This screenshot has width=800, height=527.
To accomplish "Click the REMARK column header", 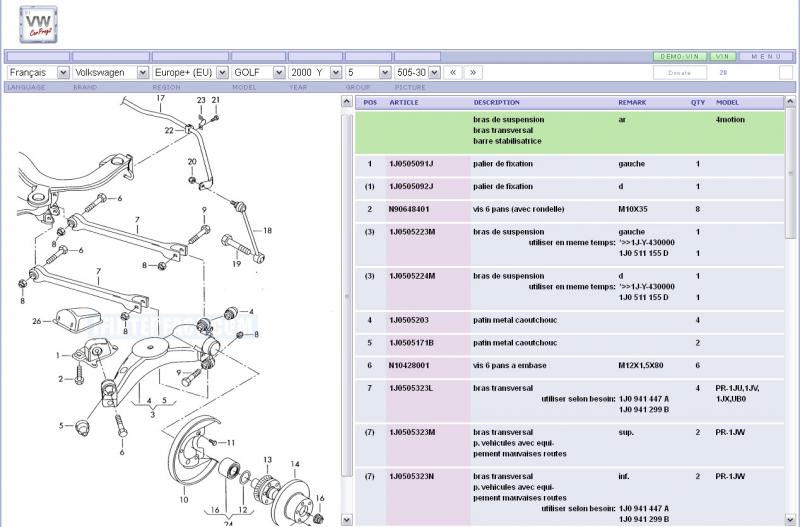I will (x=632, y=103).
